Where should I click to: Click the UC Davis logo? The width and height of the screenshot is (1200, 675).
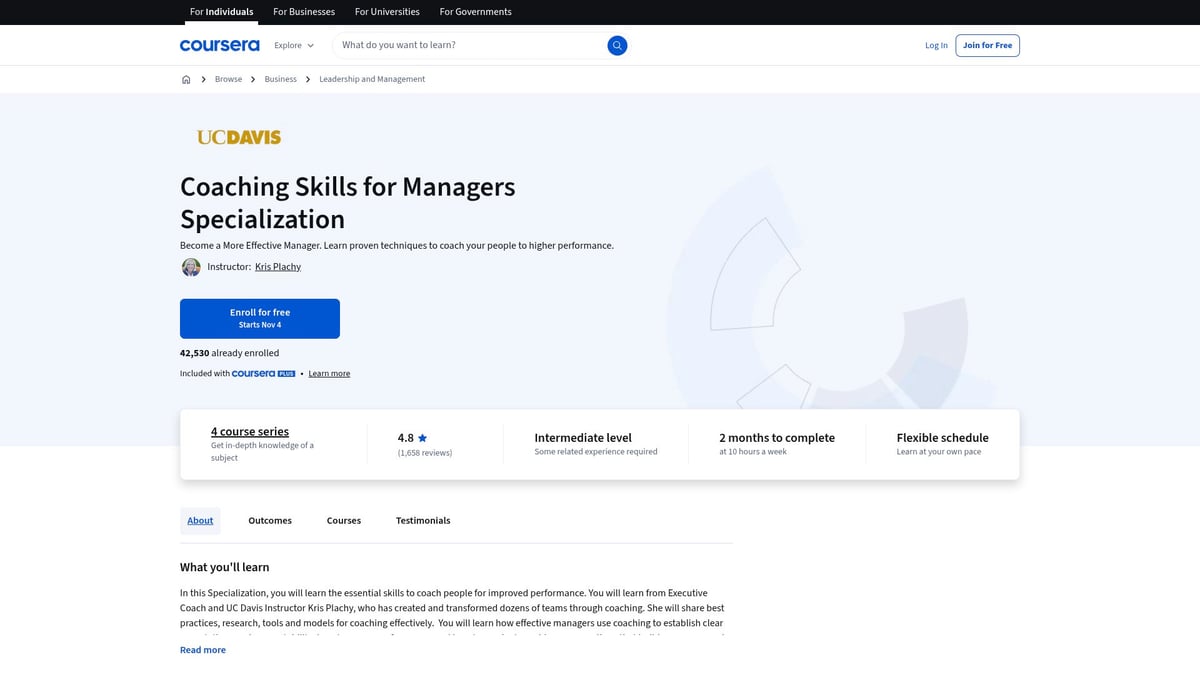point(239,136)
